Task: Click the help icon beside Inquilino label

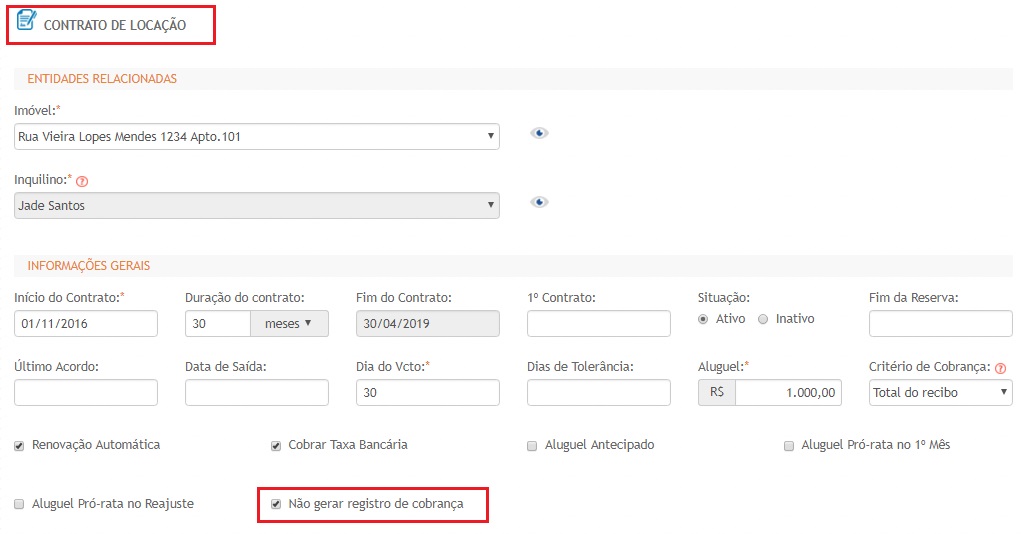Action: 82,181
